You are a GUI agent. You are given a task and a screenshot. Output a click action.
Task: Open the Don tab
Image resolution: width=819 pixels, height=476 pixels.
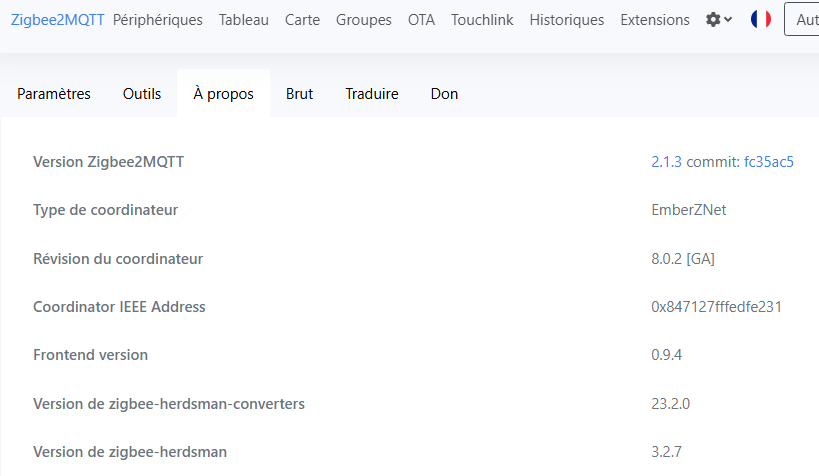(x=444, y=94)
